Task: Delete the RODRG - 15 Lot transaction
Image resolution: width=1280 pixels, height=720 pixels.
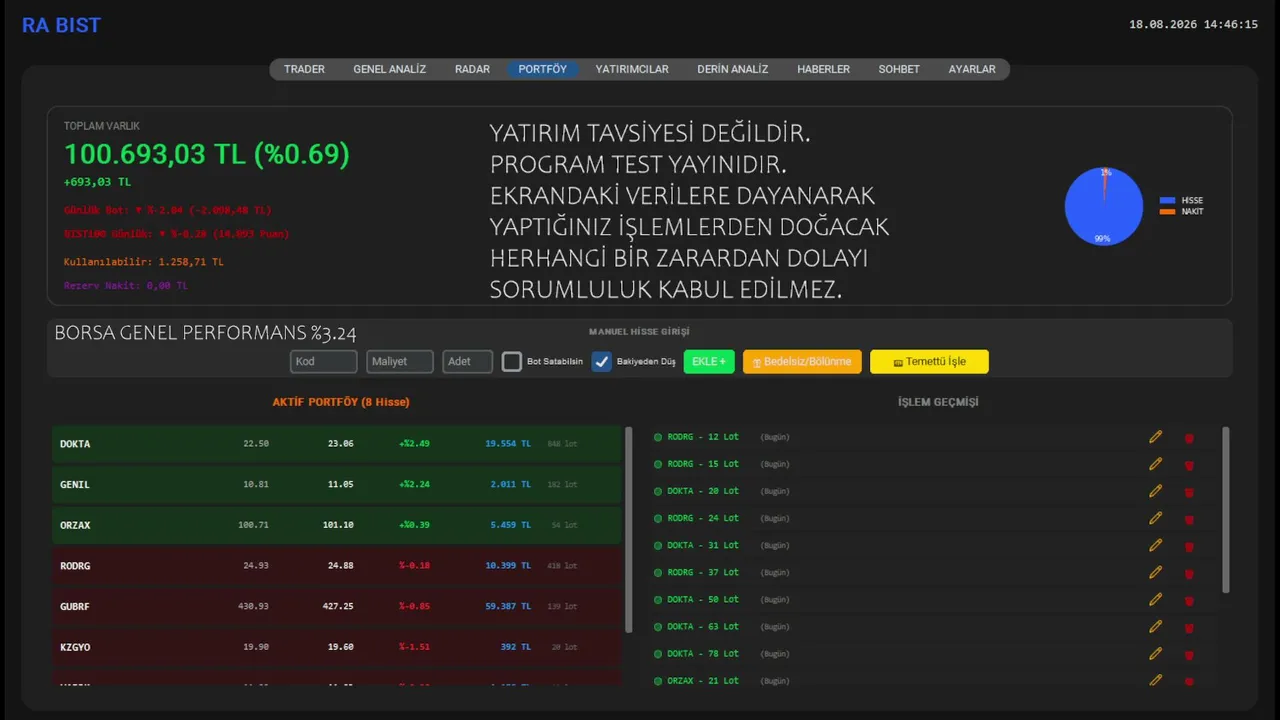Action: pos(1189,465)
